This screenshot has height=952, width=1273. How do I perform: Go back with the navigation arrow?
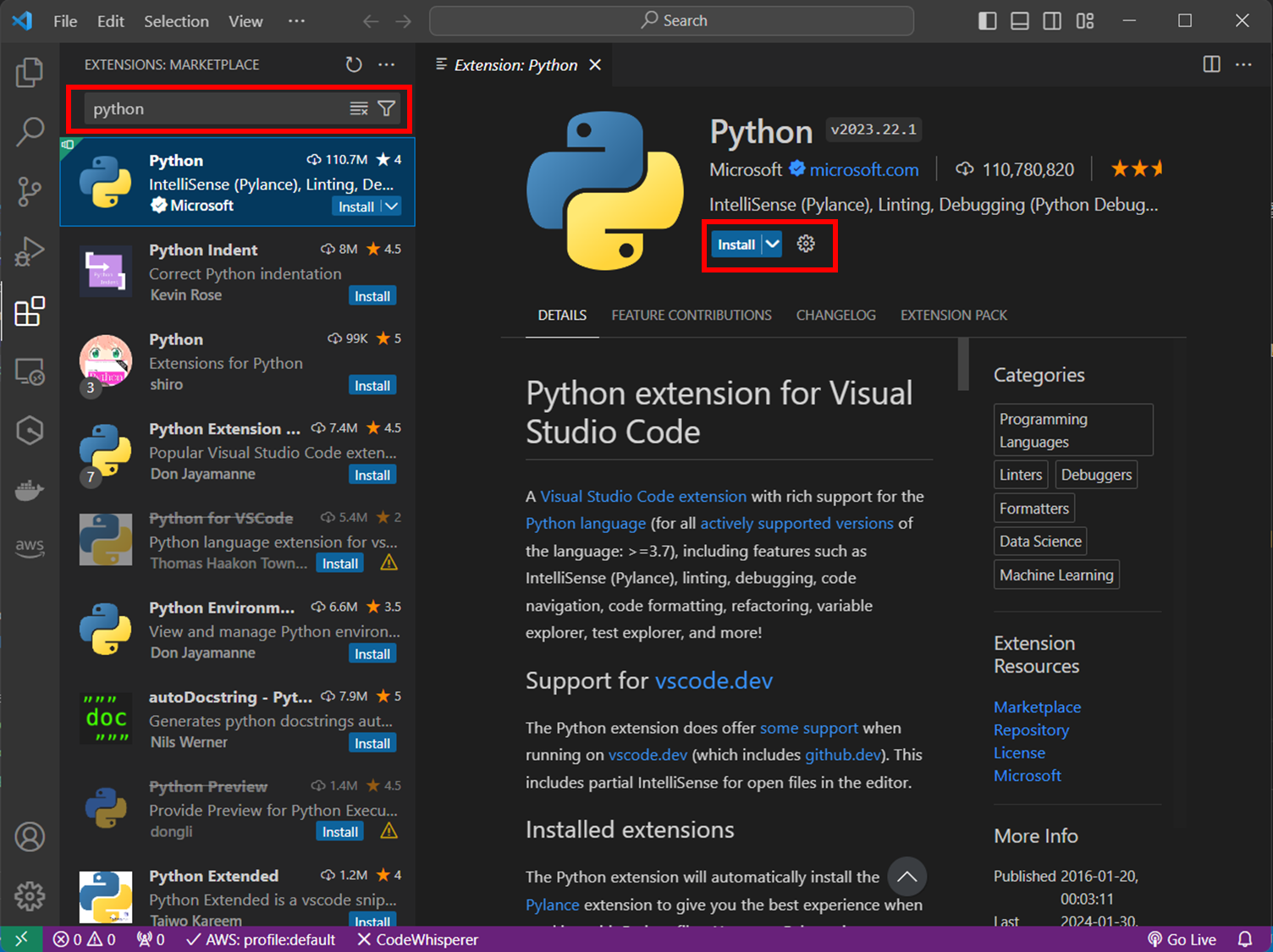(x=371, y=21)
